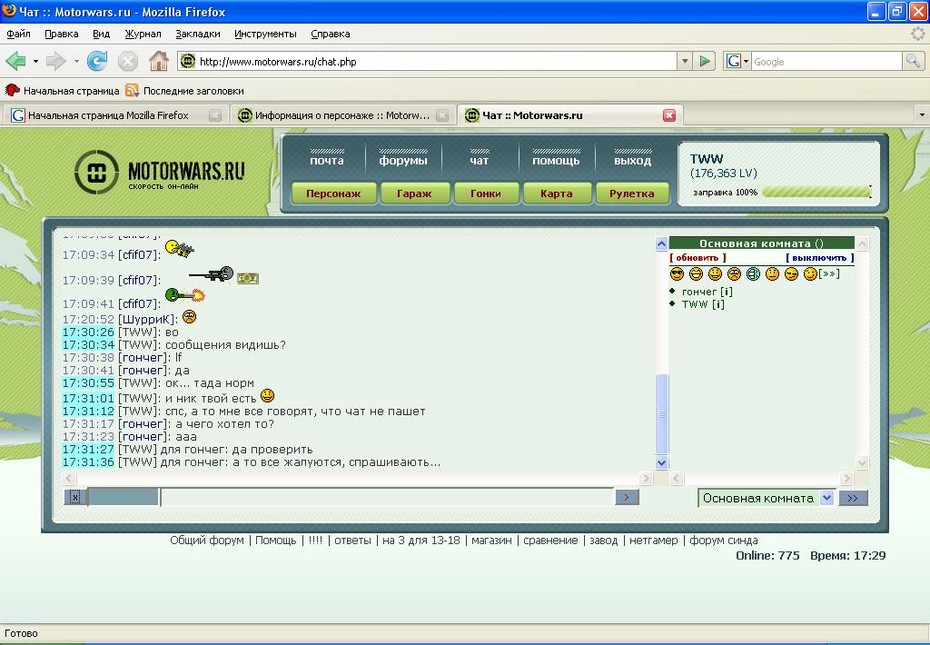
Task: Open the Общий форум footer link
Action: tap(207, 540)
